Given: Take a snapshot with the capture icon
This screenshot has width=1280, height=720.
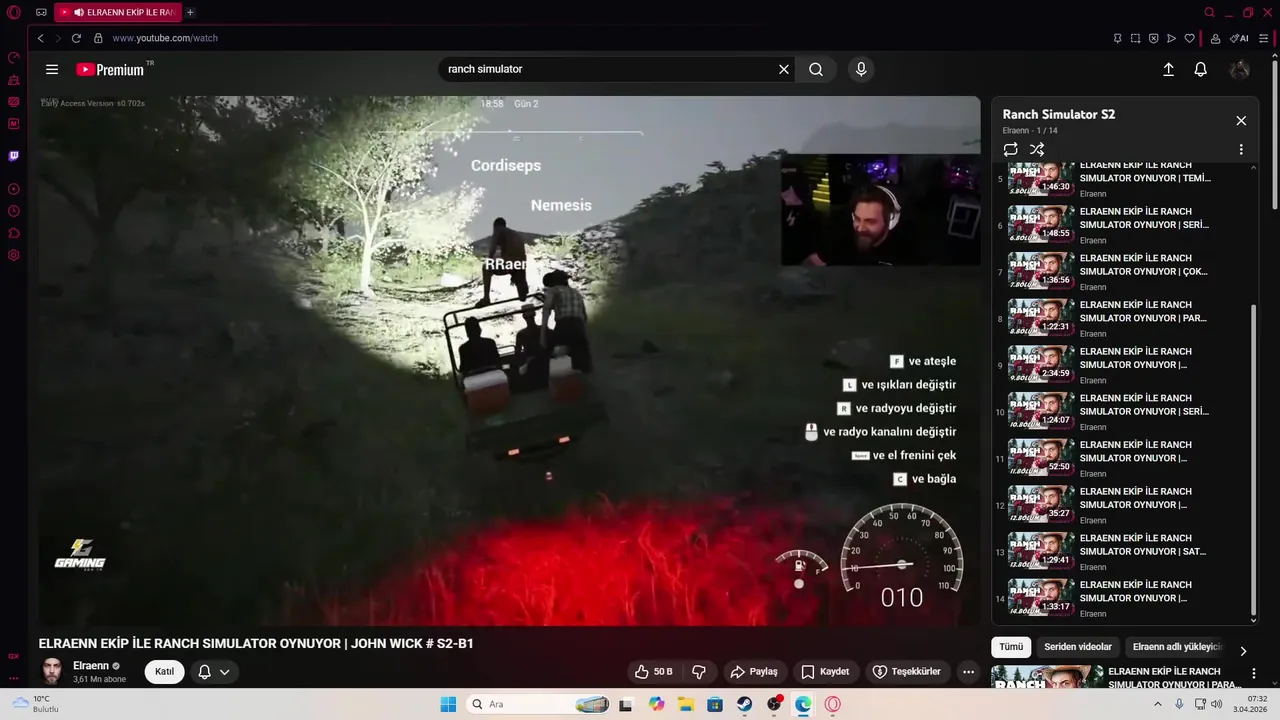Looking at the screenshot, I should coord(1135,38).
